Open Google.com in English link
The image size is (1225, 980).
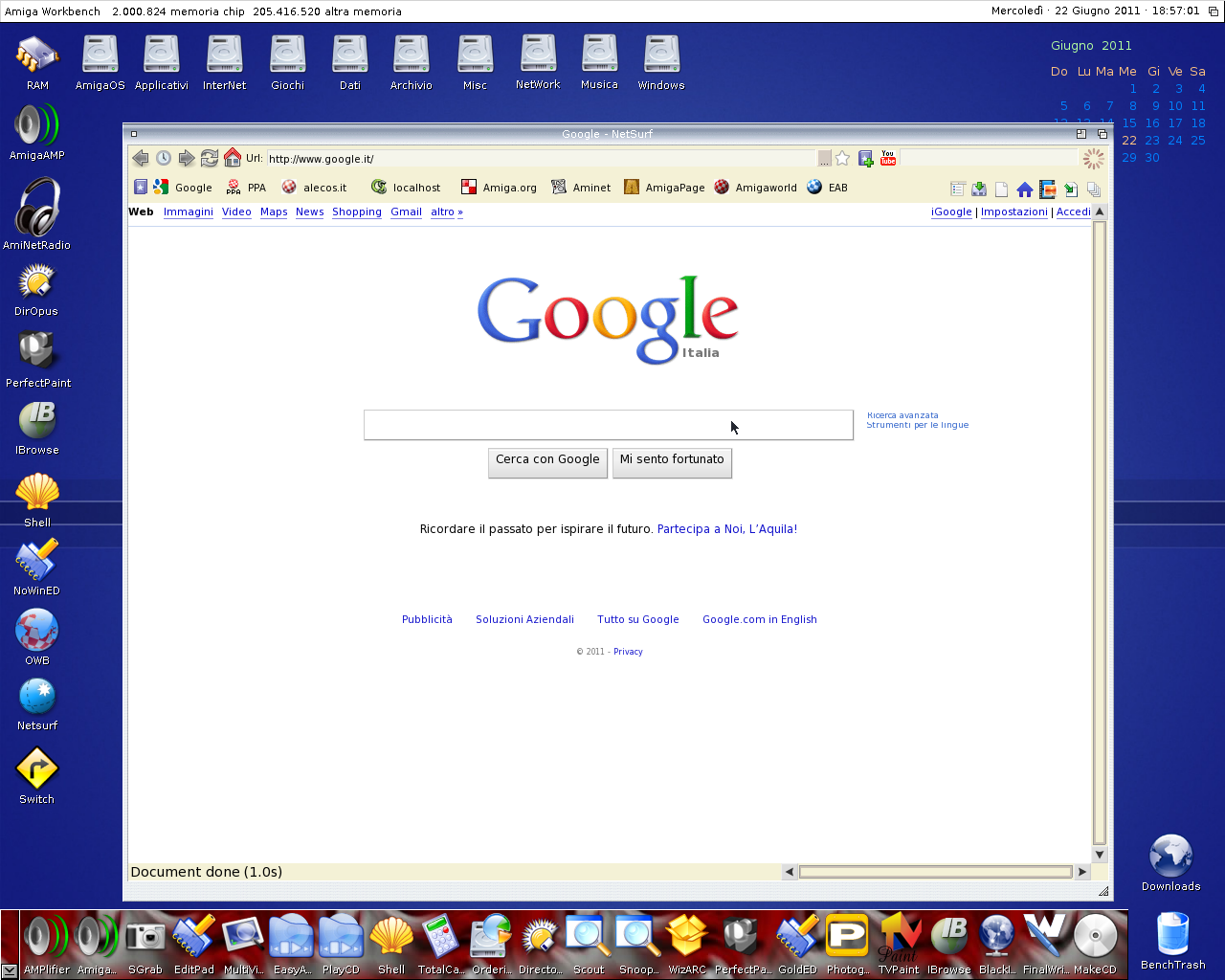point(760,620)
